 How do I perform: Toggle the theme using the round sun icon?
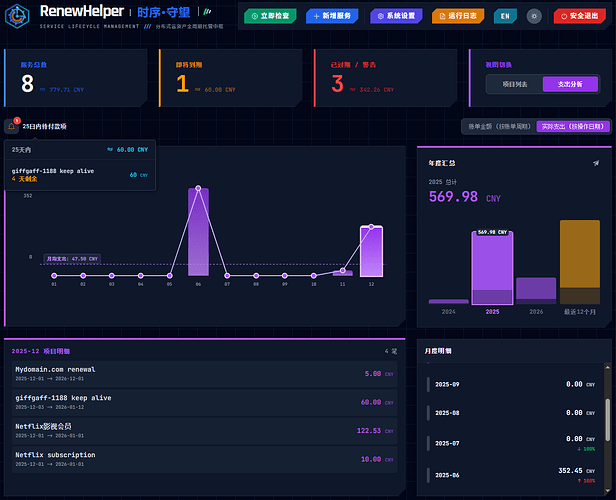[534, 16]
